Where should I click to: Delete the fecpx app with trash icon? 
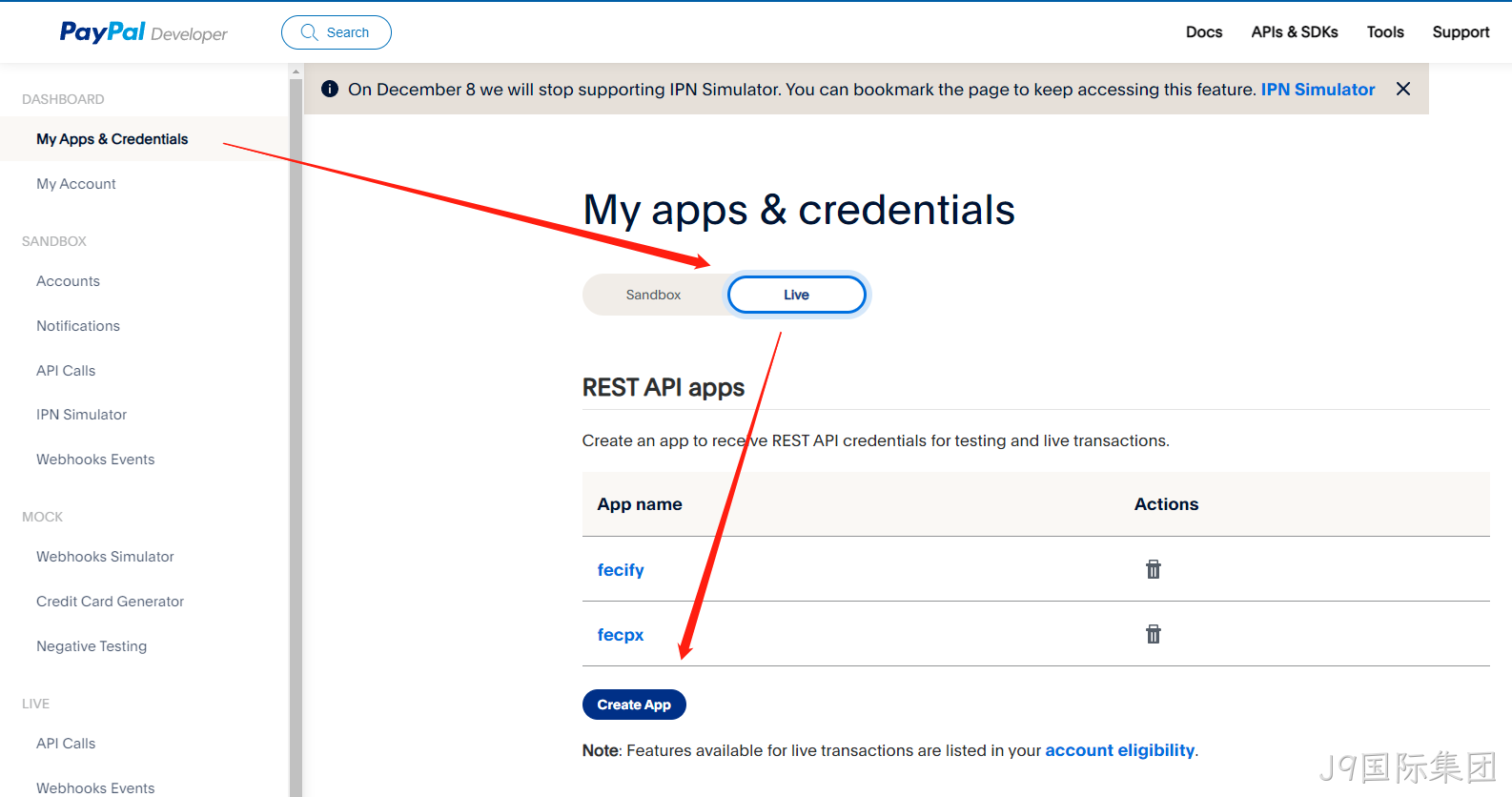[x=1154, y=634]
